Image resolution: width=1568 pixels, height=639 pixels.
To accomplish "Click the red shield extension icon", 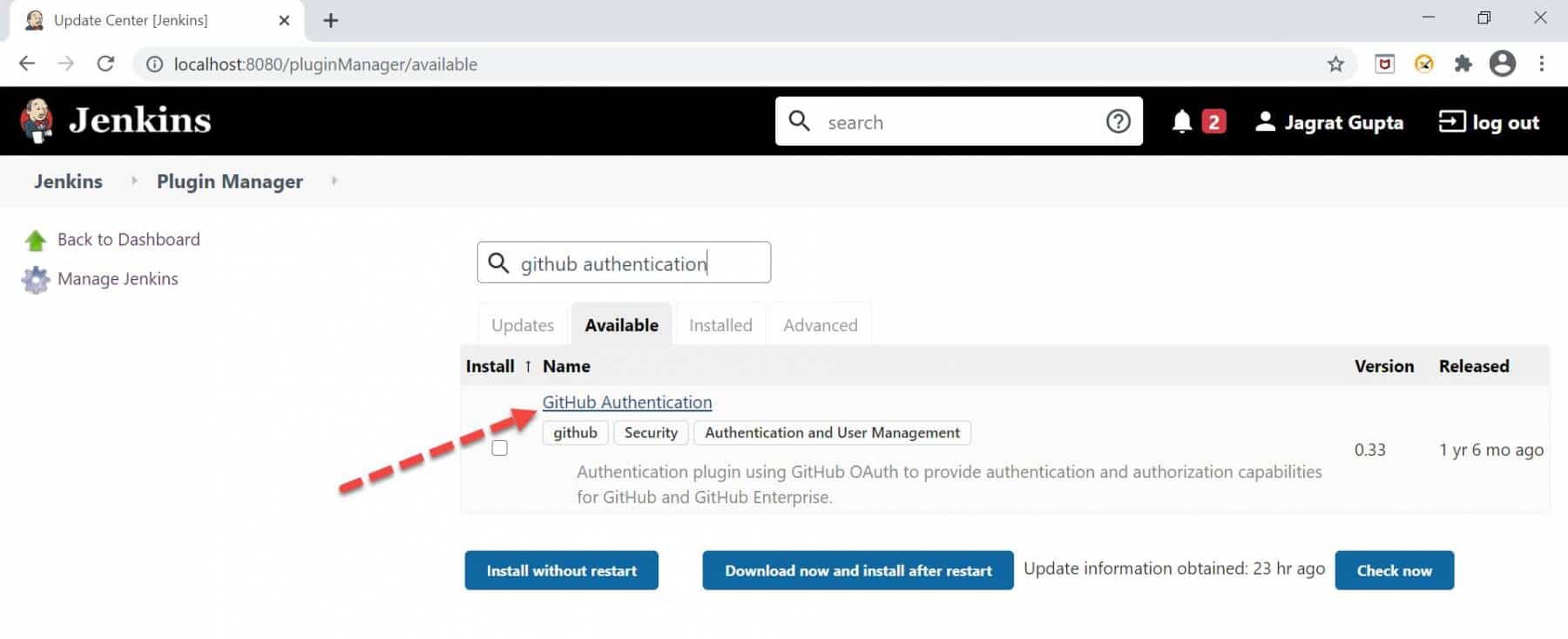I will pos(1385,64).
